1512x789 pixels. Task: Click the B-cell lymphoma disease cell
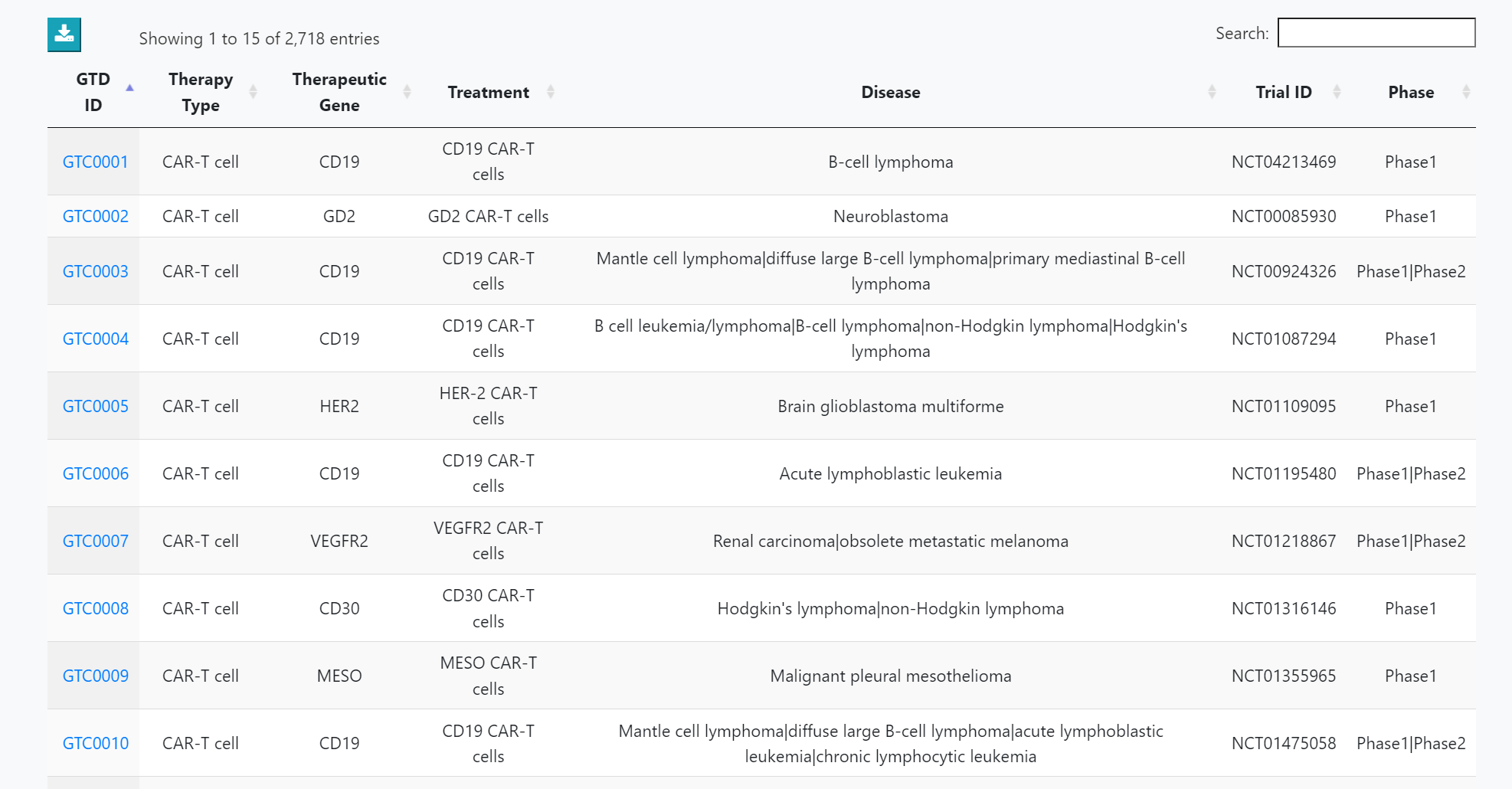pyautogui.click(x=891, y=162)
